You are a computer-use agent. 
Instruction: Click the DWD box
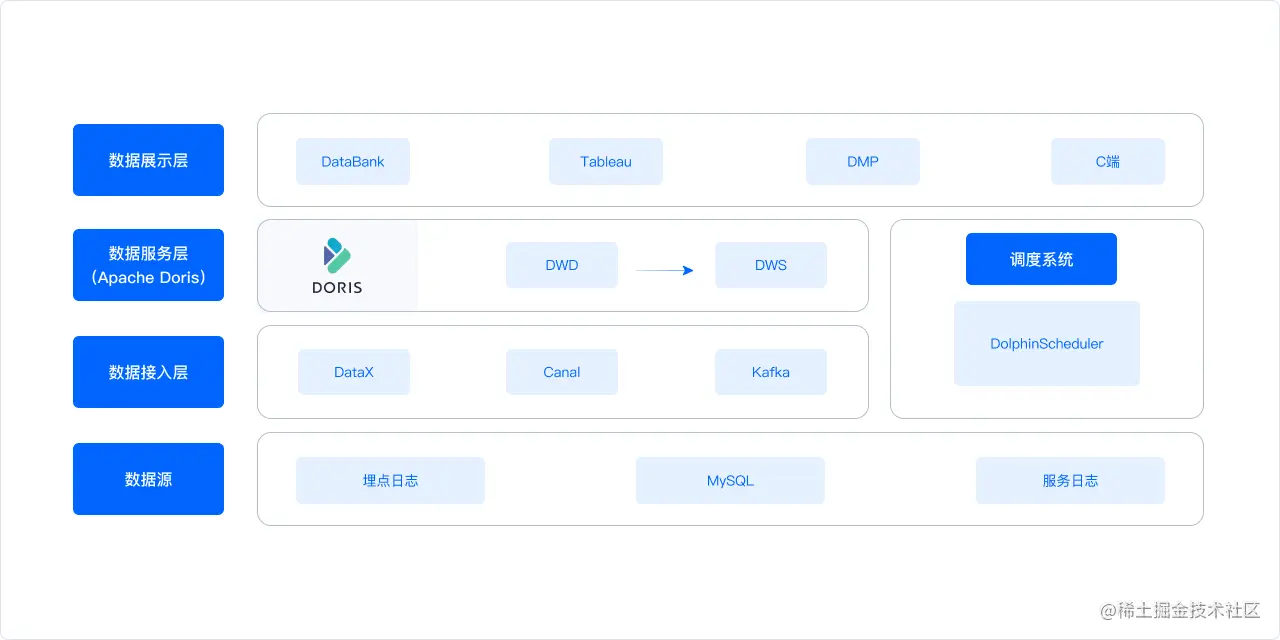(562, 265)
